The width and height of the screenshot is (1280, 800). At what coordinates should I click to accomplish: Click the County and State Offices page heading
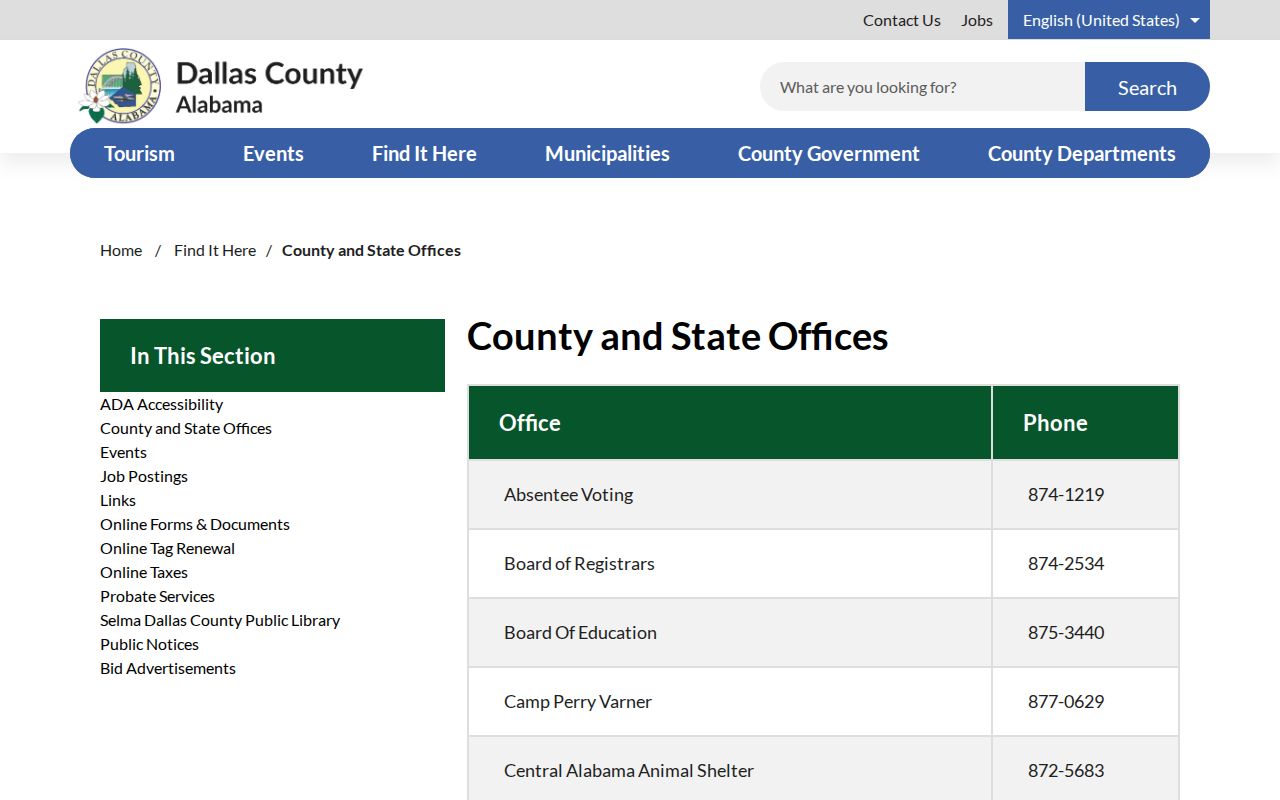(677, 336)
